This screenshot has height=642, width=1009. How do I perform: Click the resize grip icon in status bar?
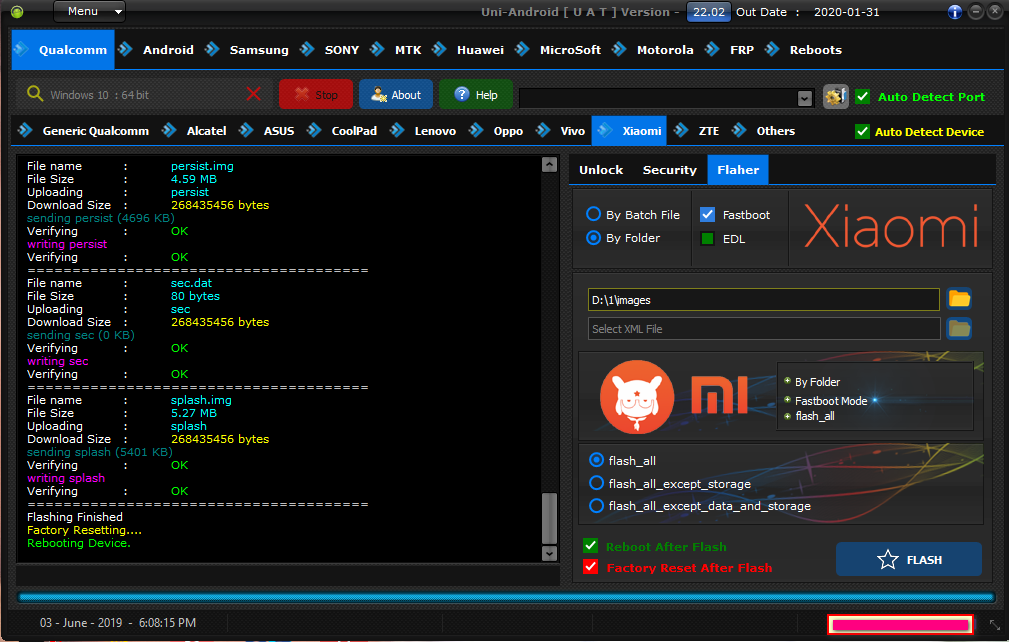[x=995, y=624]
